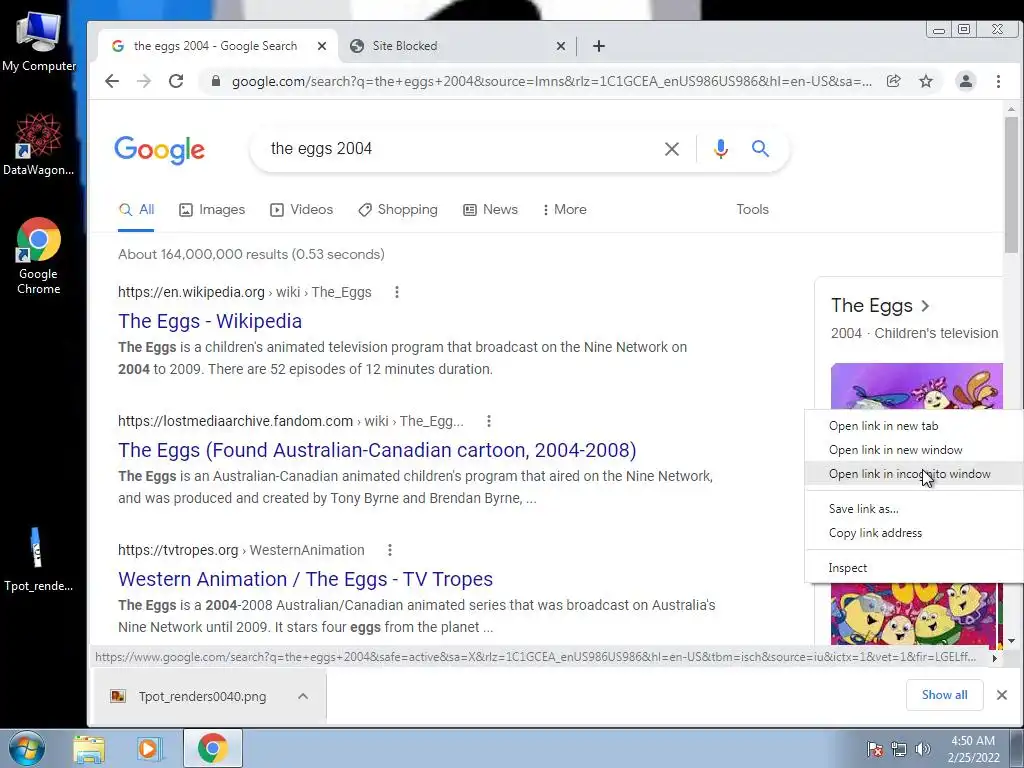
Task: Open Windows Explorer from the taskbar
Action: pyautogui.click(x=89, y=748)
